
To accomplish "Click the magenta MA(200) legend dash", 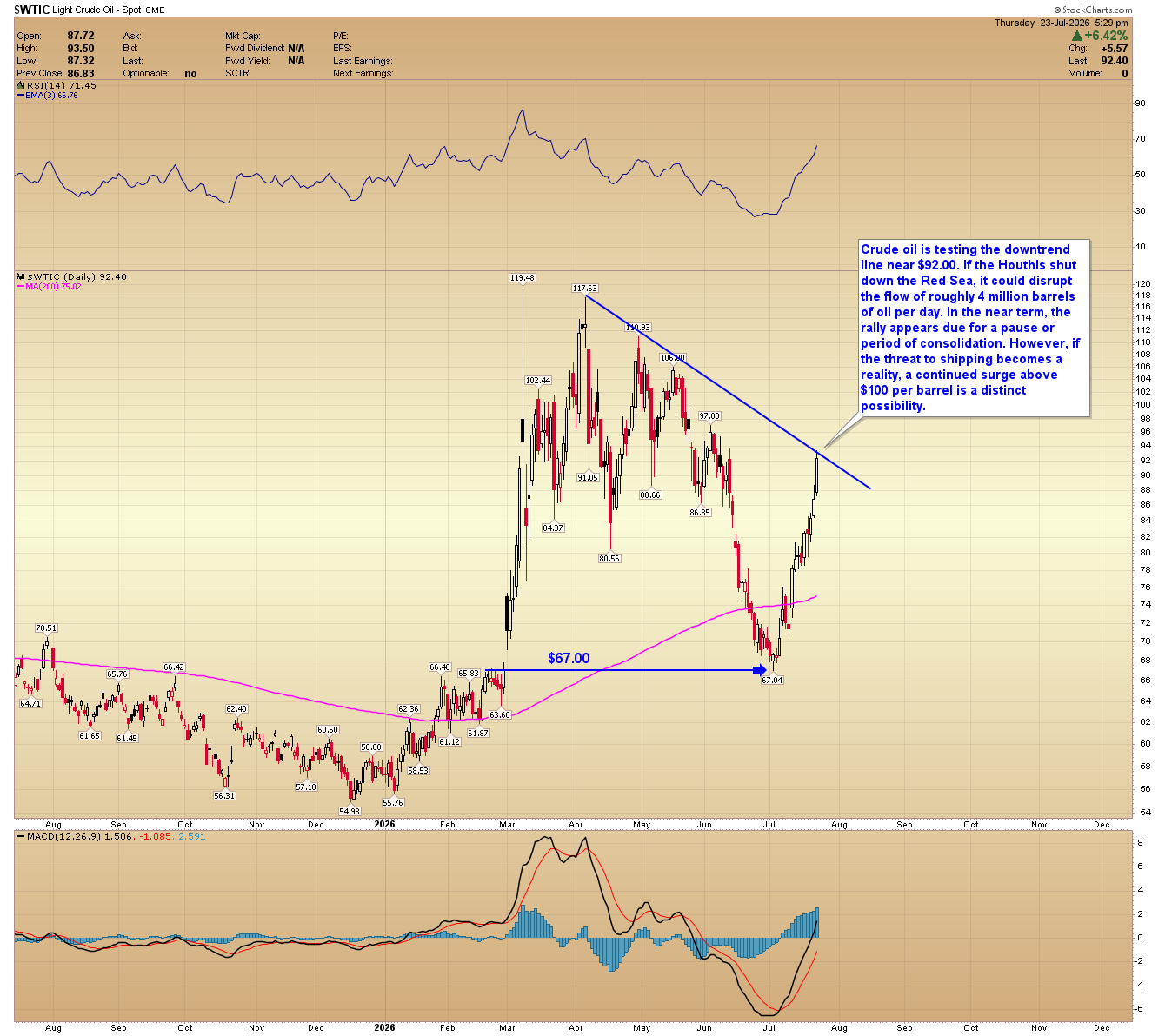I will (21, 287).
